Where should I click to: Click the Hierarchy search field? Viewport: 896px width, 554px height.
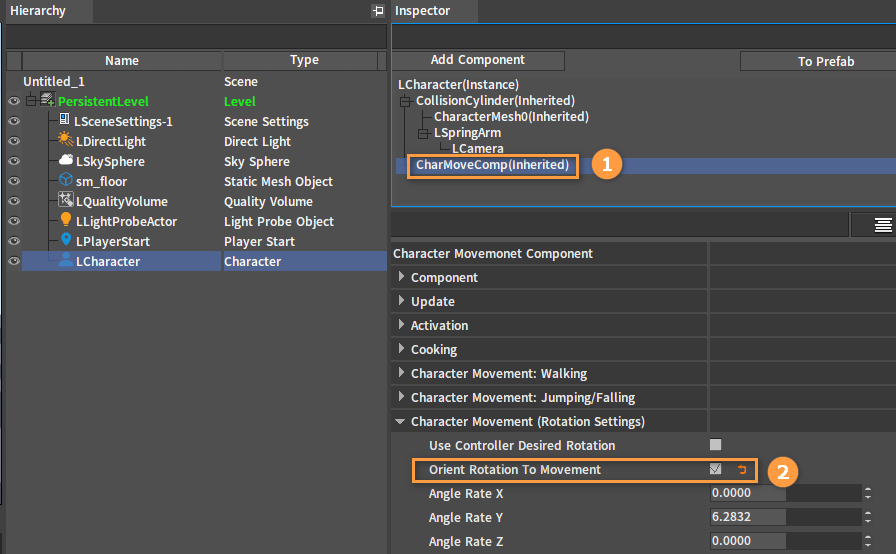[196, 37]
